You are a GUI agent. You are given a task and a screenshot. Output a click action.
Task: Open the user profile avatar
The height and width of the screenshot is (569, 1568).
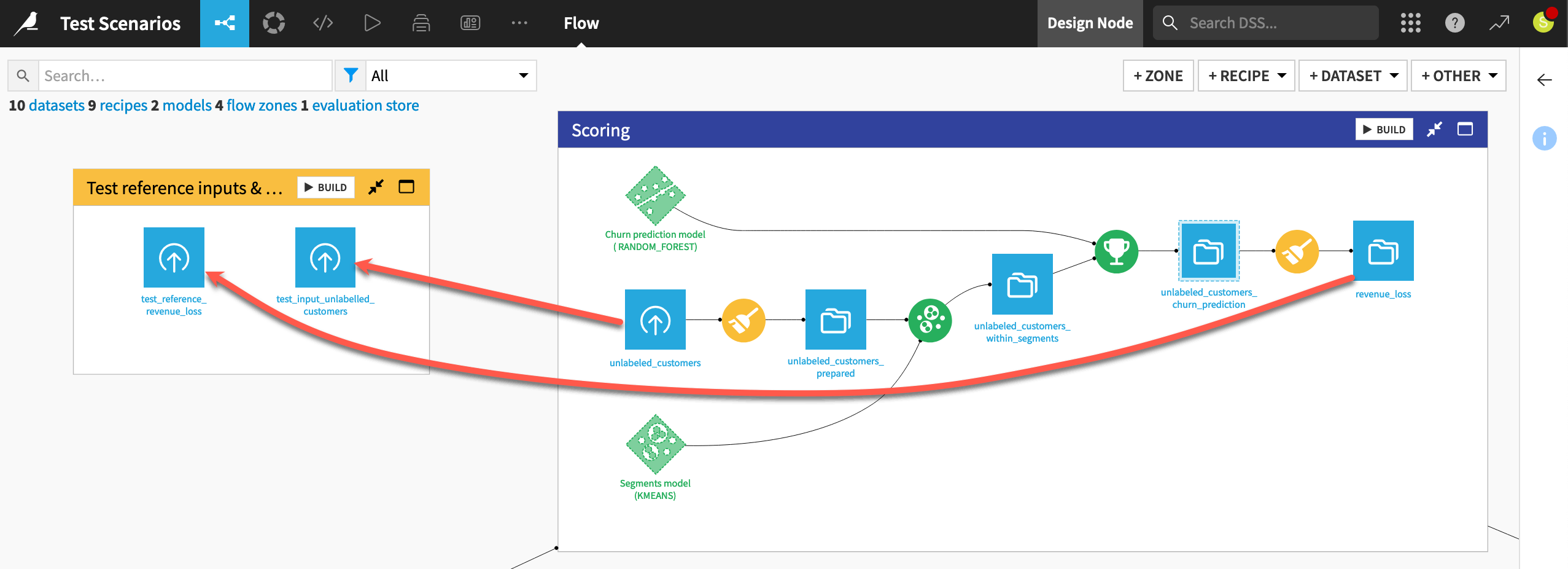(x=1543, y=23)
